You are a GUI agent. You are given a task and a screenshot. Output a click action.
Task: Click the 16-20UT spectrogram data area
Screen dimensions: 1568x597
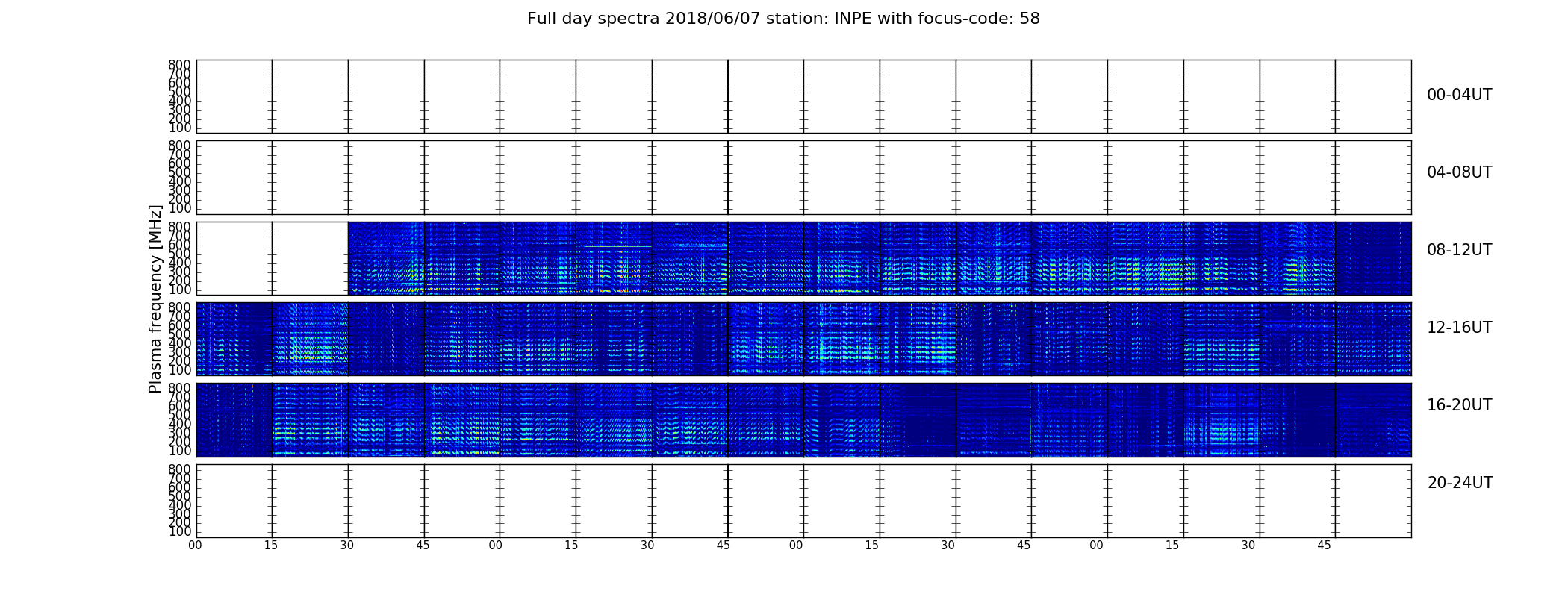803,420
